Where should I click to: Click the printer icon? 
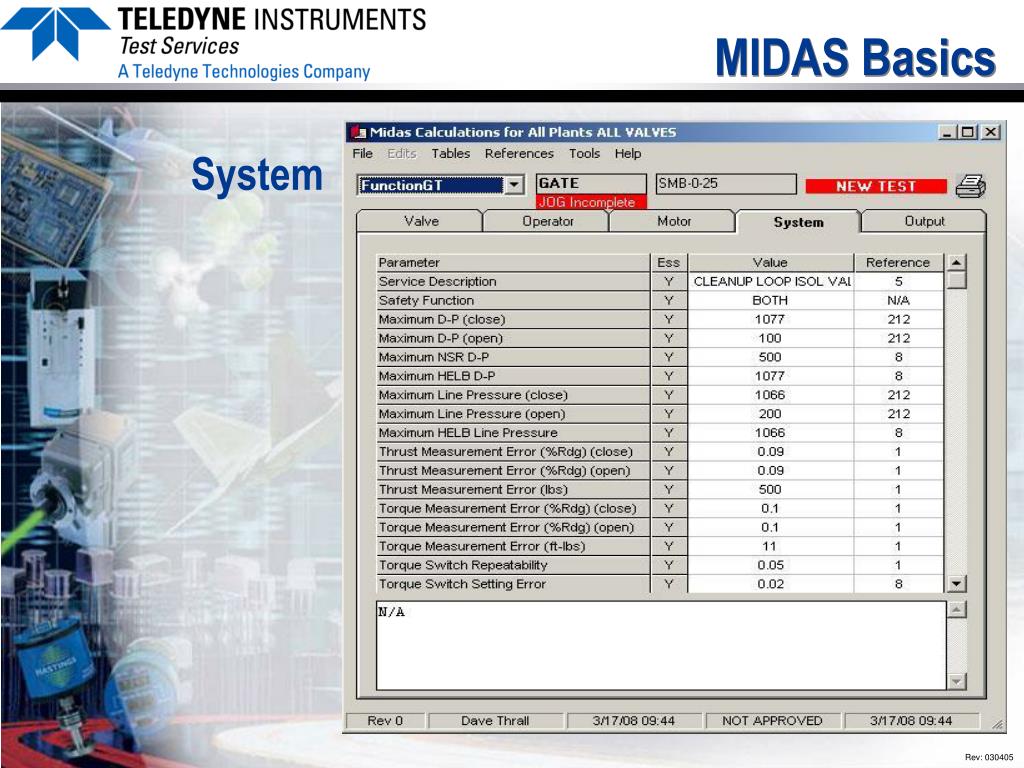(970, 186)
